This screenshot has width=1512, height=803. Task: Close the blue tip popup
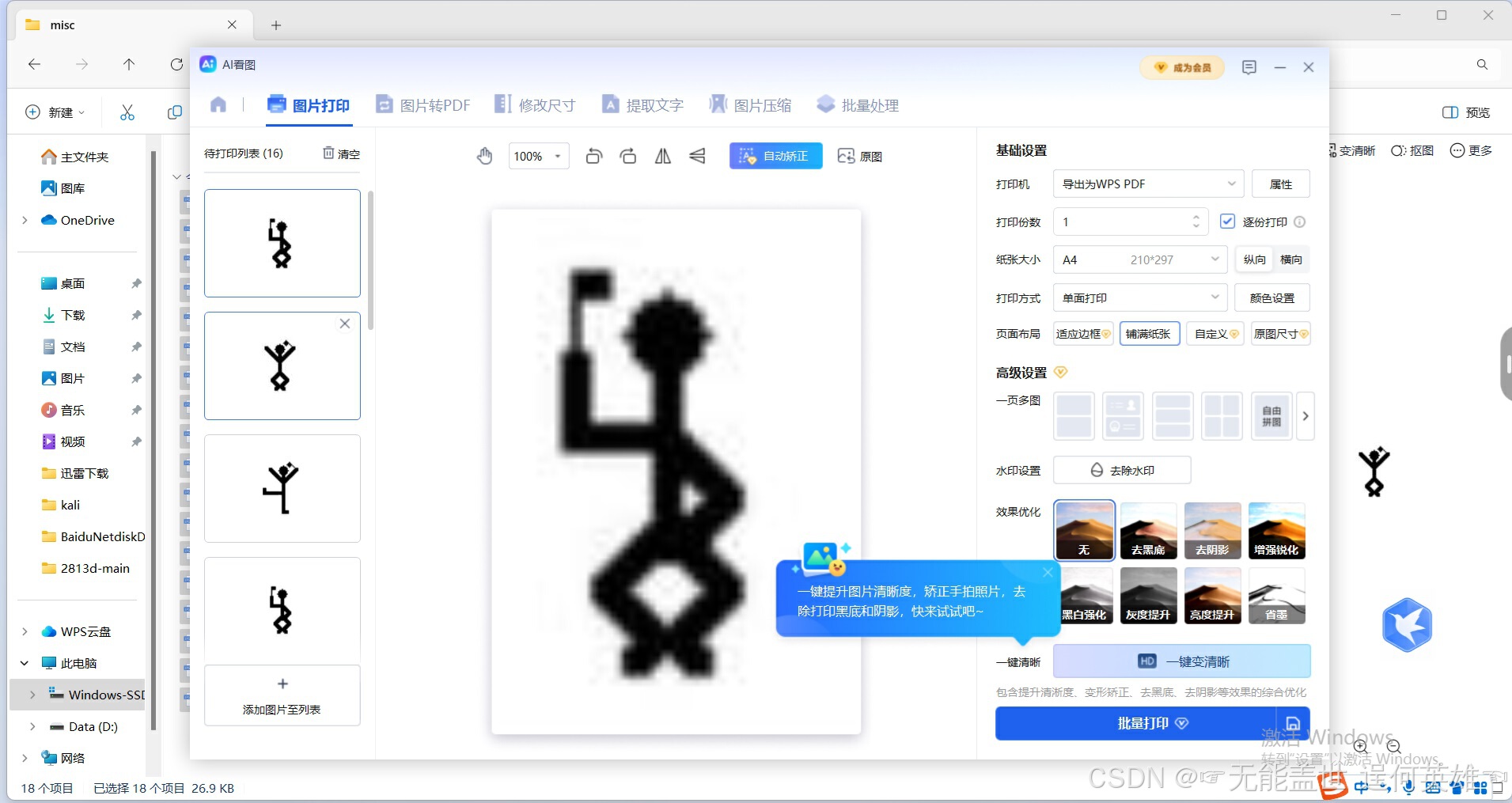coord(1048,572)
